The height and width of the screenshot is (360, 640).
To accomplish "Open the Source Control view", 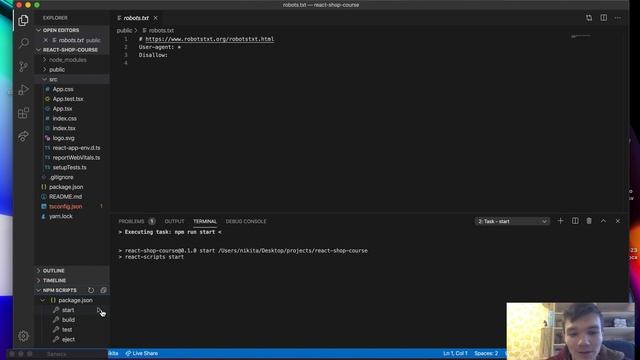I will [x=24, y=66].
